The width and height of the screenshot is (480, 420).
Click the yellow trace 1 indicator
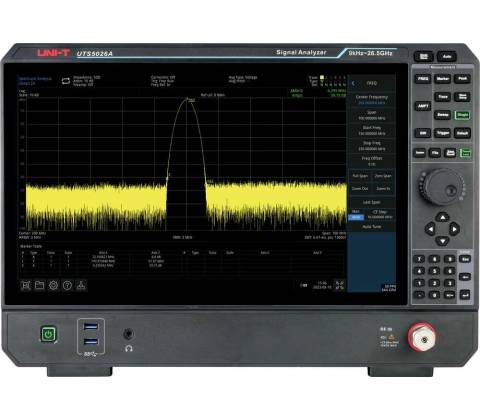pos(322,77)
